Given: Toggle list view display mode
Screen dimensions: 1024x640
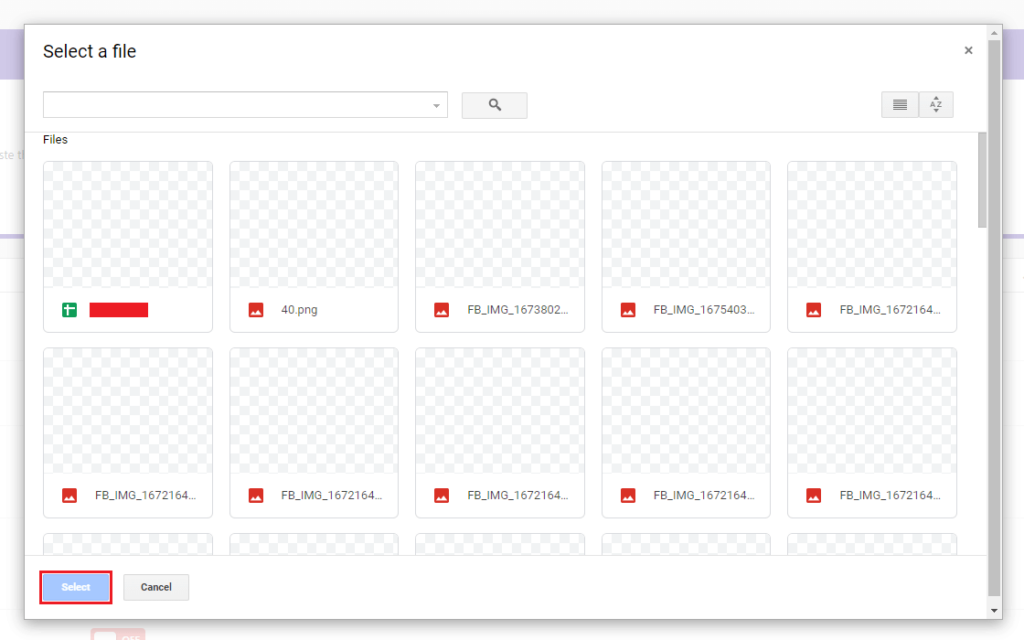Looking at the screenshot, I should 899,104.
